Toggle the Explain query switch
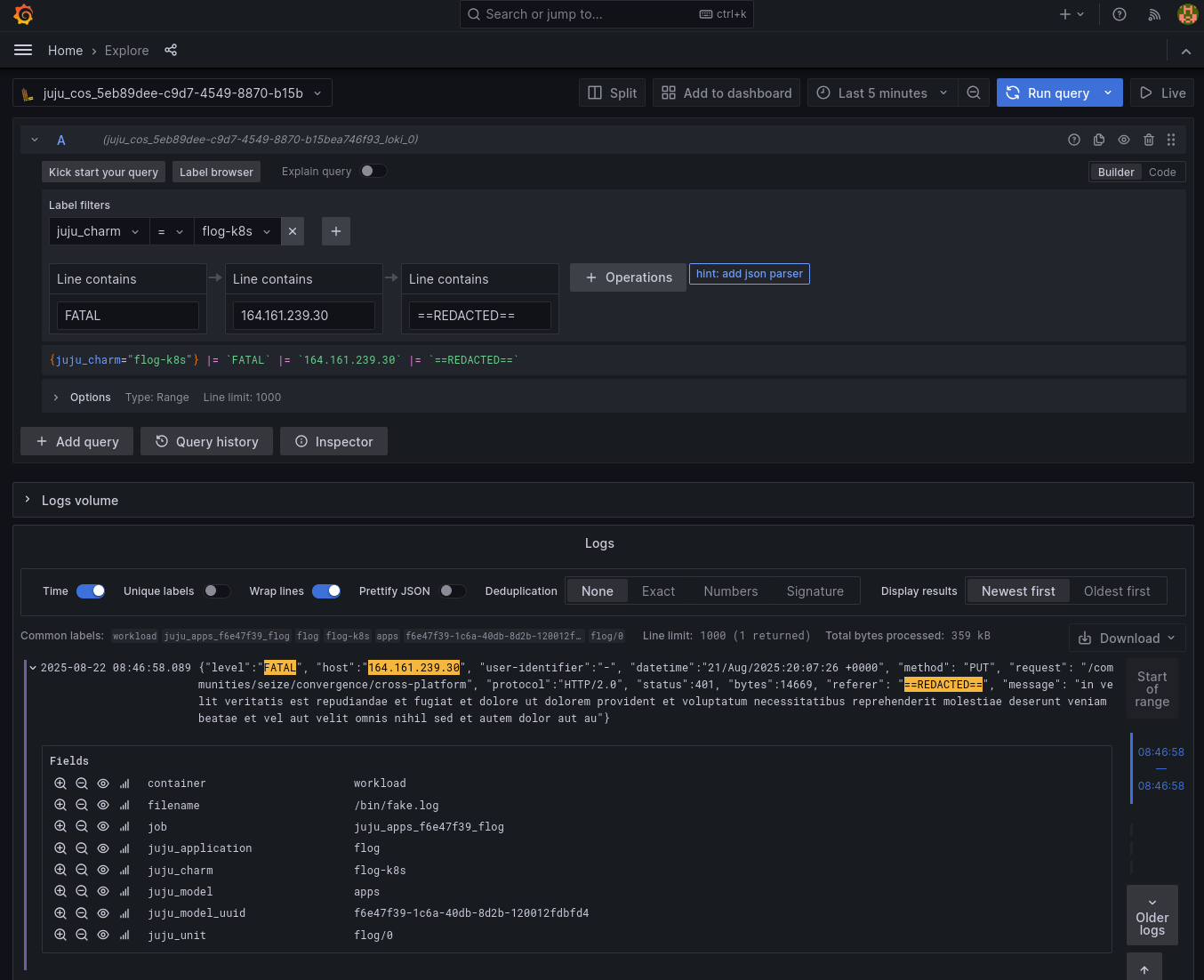The image size is (1204, 980). (x=373, y=172)
